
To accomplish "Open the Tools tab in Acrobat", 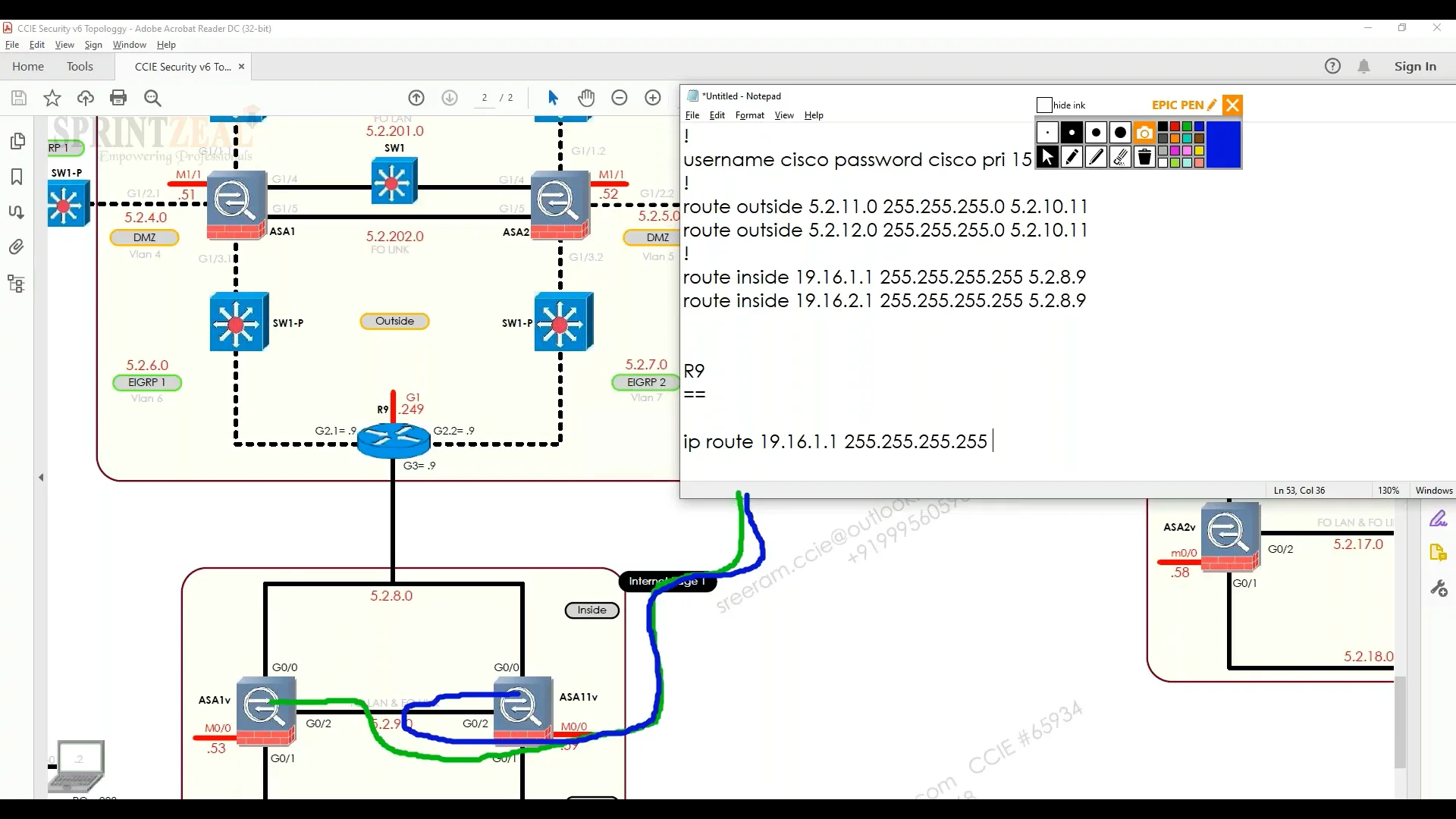I will [80, 67].
